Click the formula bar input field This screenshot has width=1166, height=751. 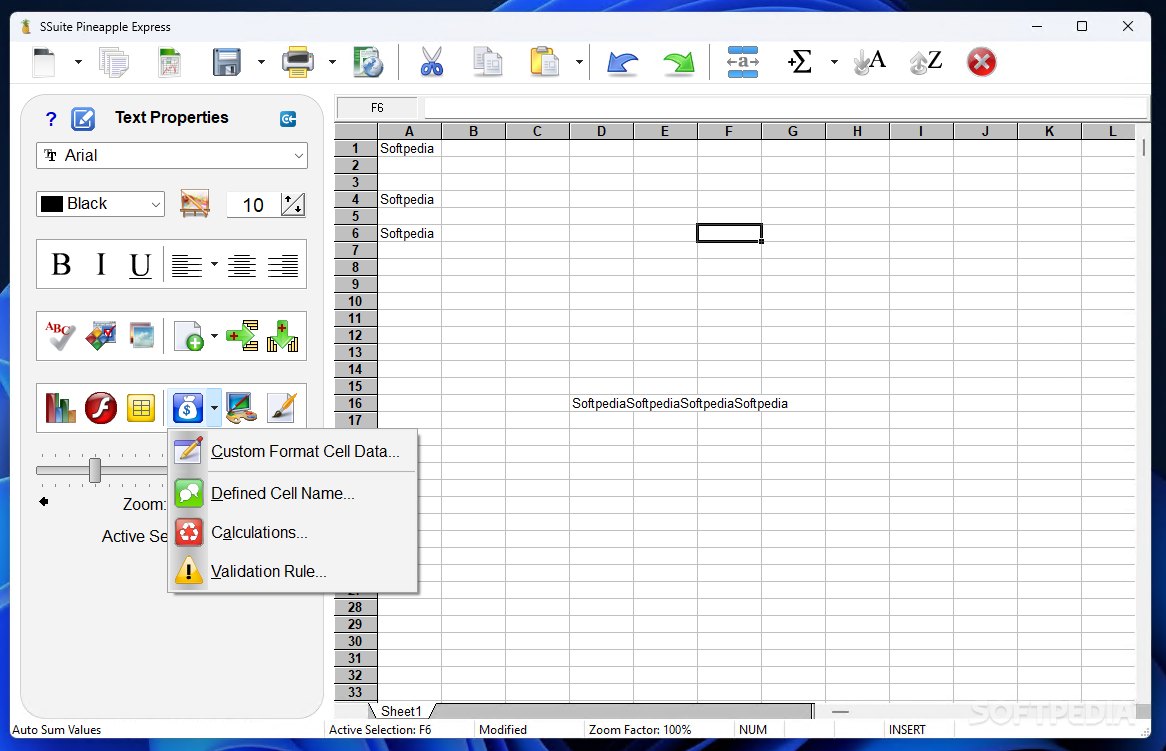[785, 108]
